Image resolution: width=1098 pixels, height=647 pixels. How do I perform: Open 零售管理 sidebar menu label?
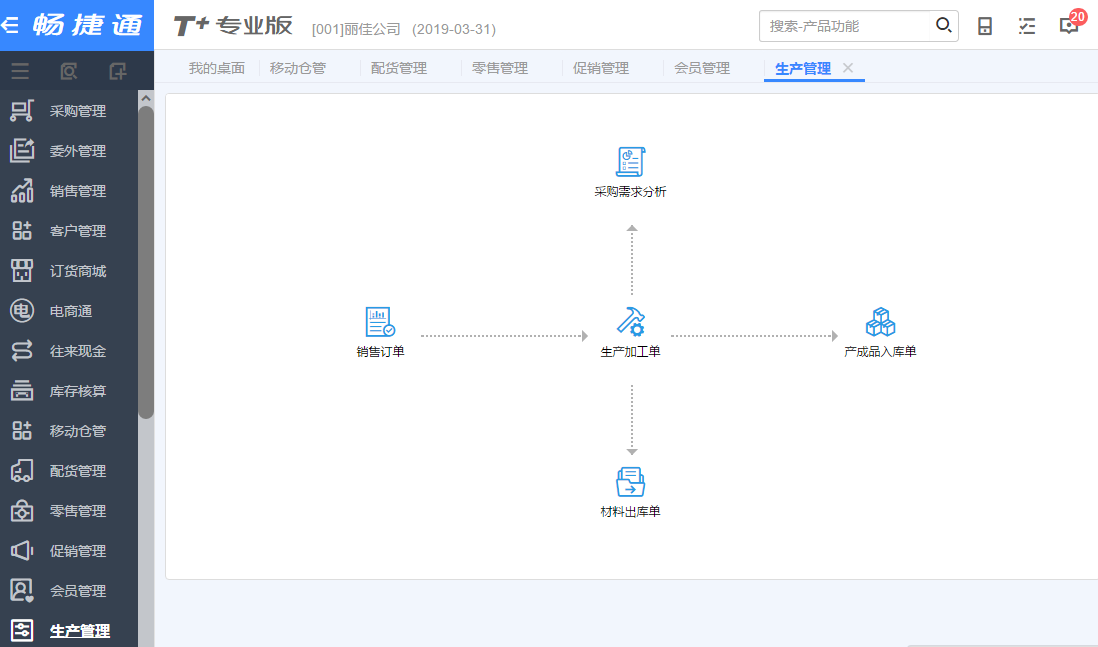tap(78, 510)
